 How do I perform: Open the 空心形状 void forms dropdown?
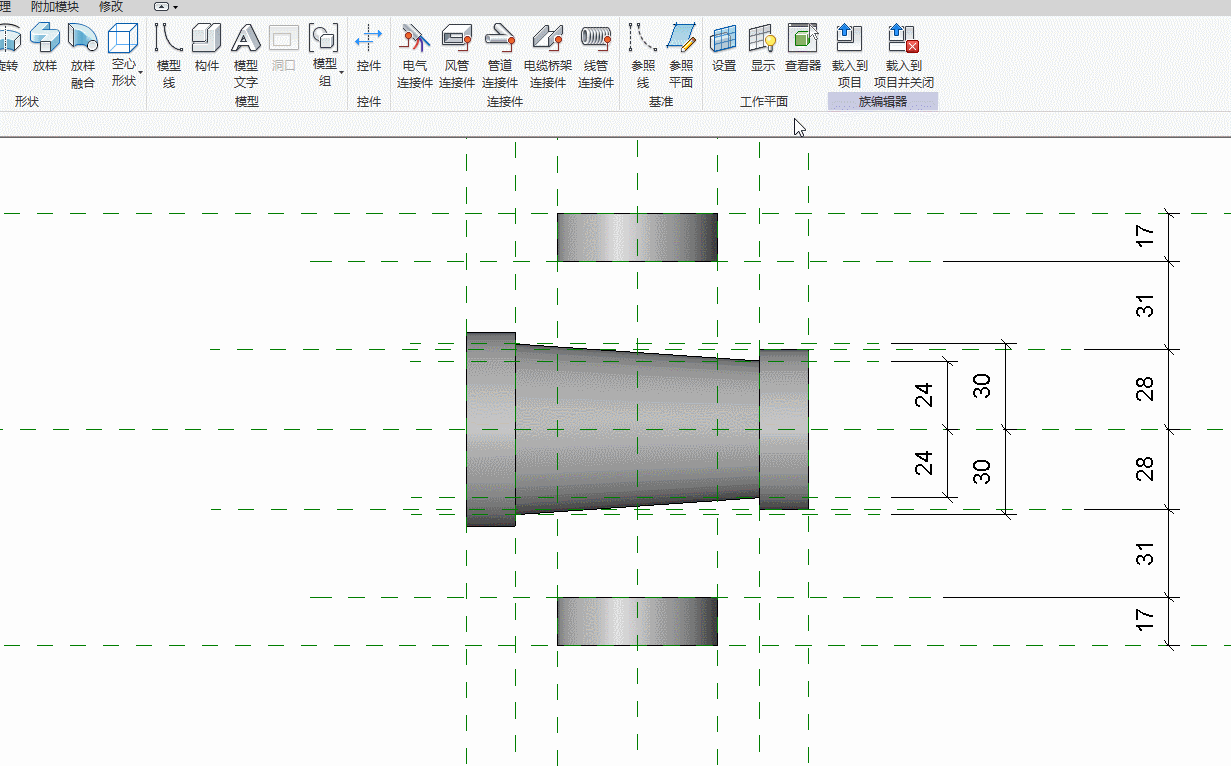point(124,56)
